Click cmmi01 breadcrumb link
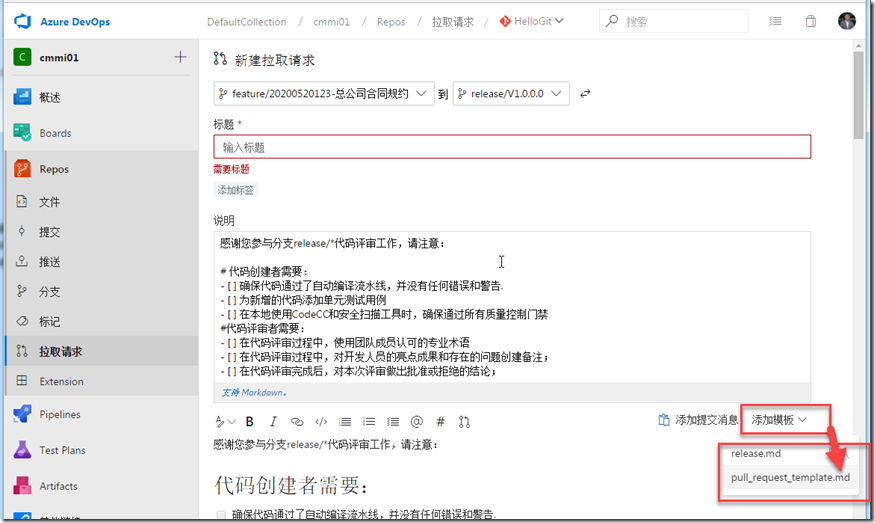This screenshot has height=523, width=875. (x=331, y=22)
